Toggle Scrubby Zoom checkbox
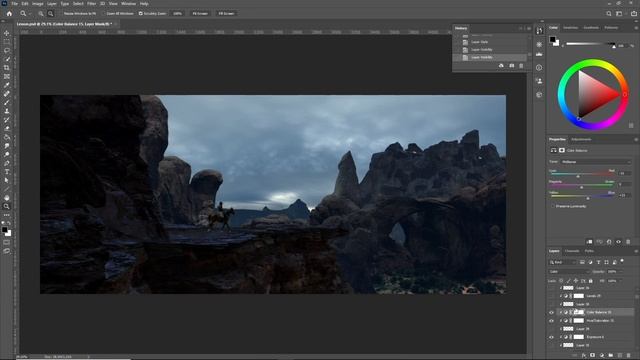The height and width of the screenshot is (360, 640). [140, 13]
